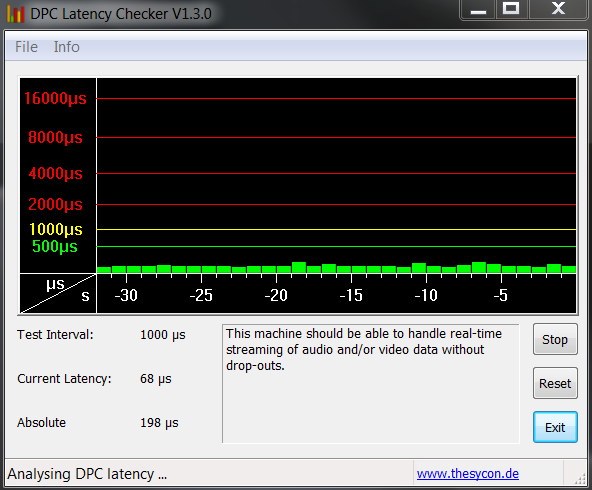This screenshot has height=490, width=592.
Task: Click the Test Interval label
Action: coord(55,335)
